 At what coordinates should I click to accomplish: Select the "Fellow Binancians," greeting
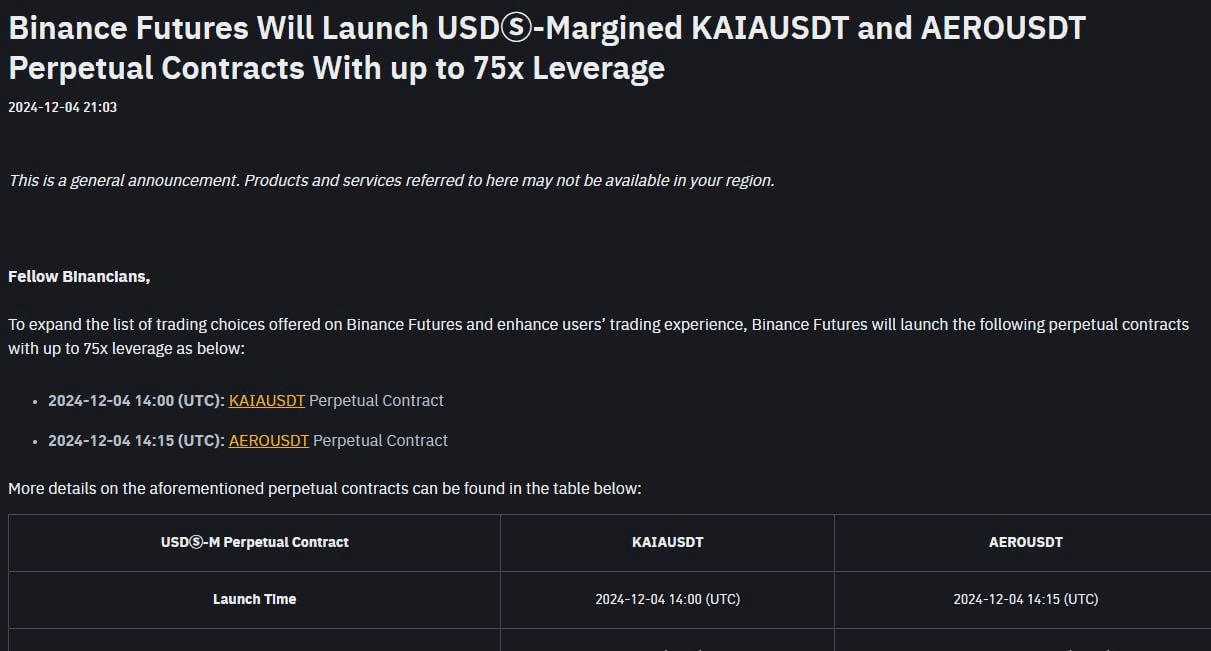[79, 277]
